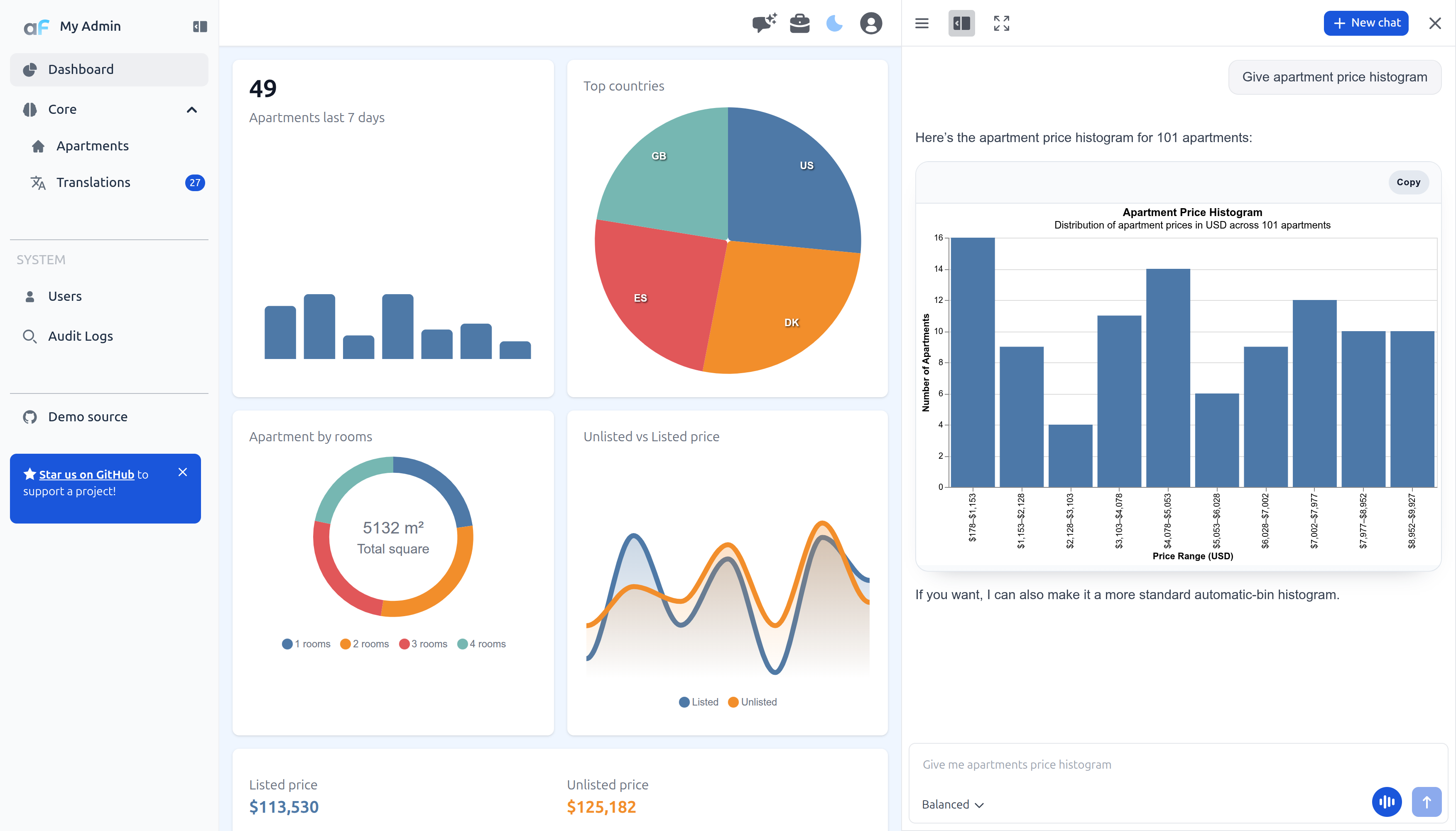Viewport: 1456px width, 831px height.
Task: Click the Apartments house icon
Action: [x=38, y=146]
